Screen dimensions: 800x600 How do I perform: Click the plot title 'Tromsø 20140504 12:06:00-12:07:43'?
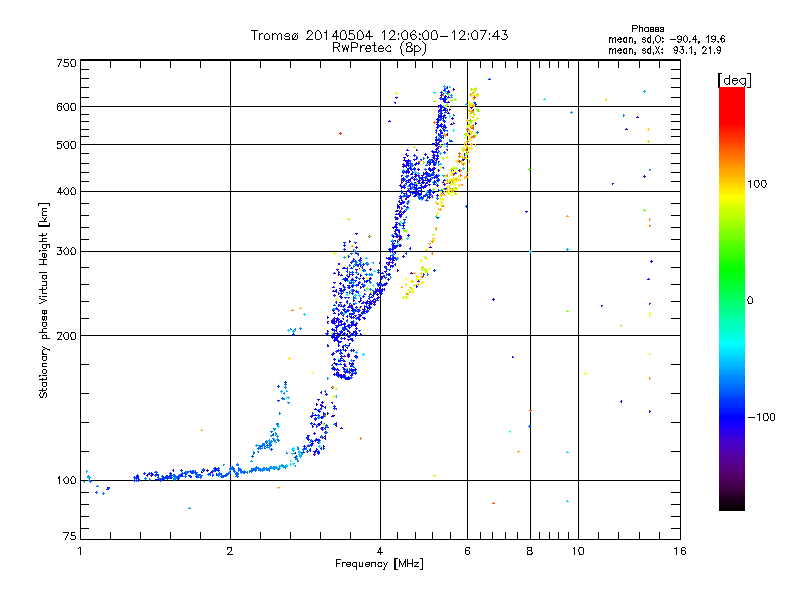[379, 35]
